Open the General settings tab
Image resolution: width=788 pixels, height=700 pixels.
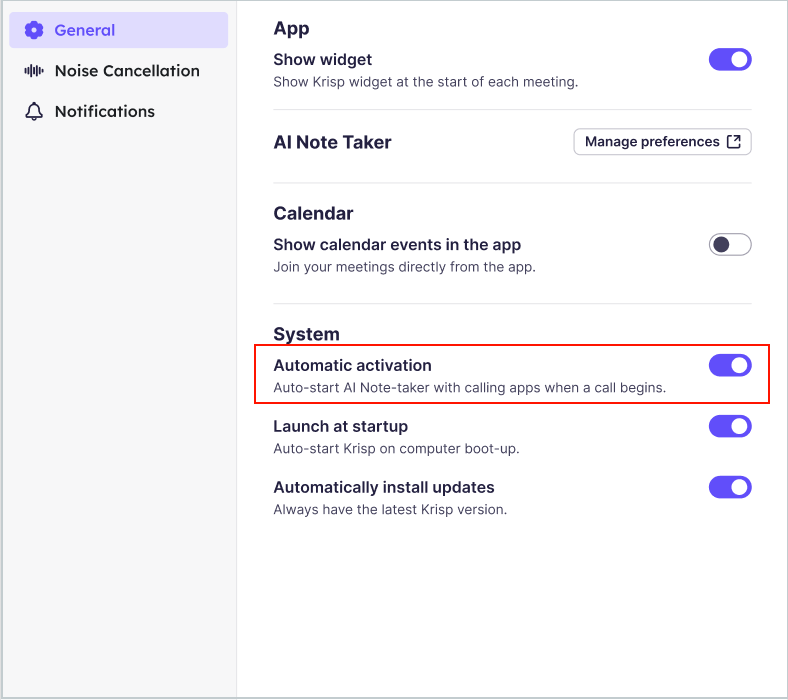[x=119, y=30]
